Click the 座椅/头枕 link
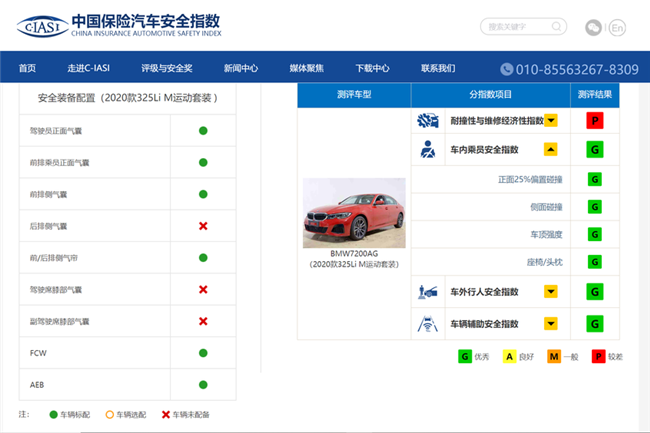Screen dimensions: 650x433 pyautogui.click(x=545, y=262)
